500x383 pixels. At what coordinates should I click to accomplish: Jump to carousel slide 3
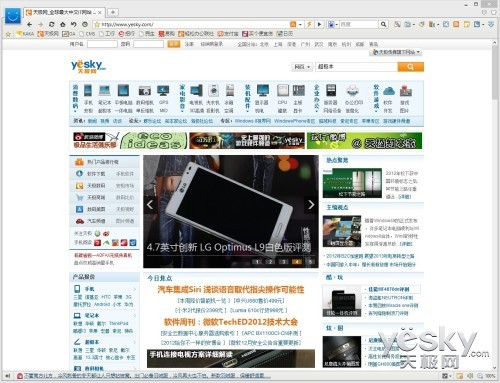(x=284, y=262)
